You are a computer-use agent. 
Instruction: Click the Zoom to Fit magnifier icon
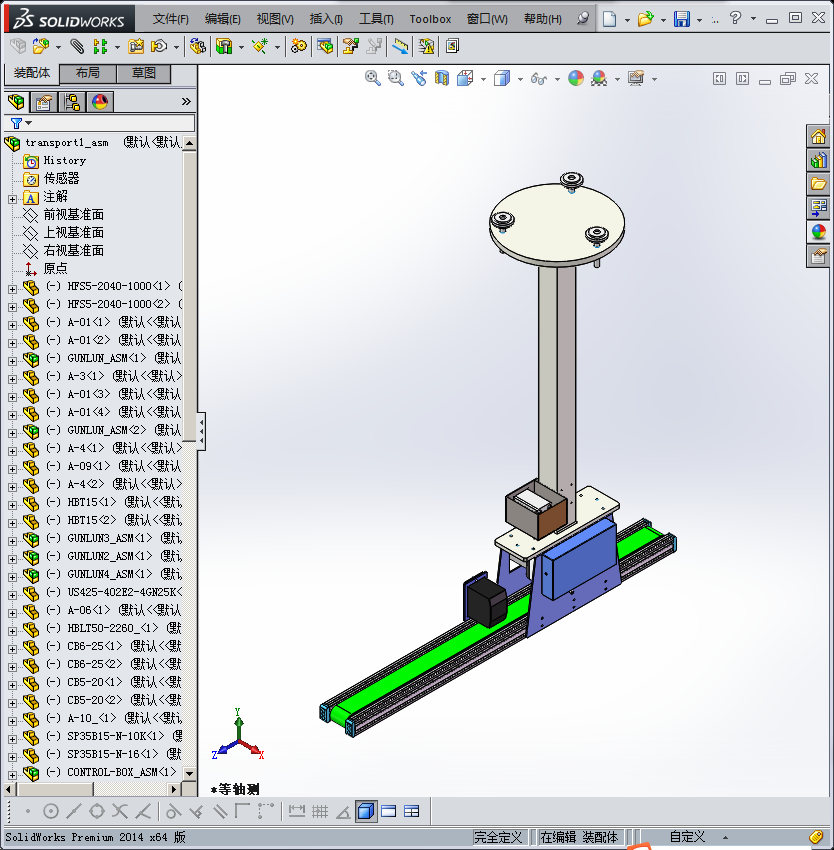[372, 79]
